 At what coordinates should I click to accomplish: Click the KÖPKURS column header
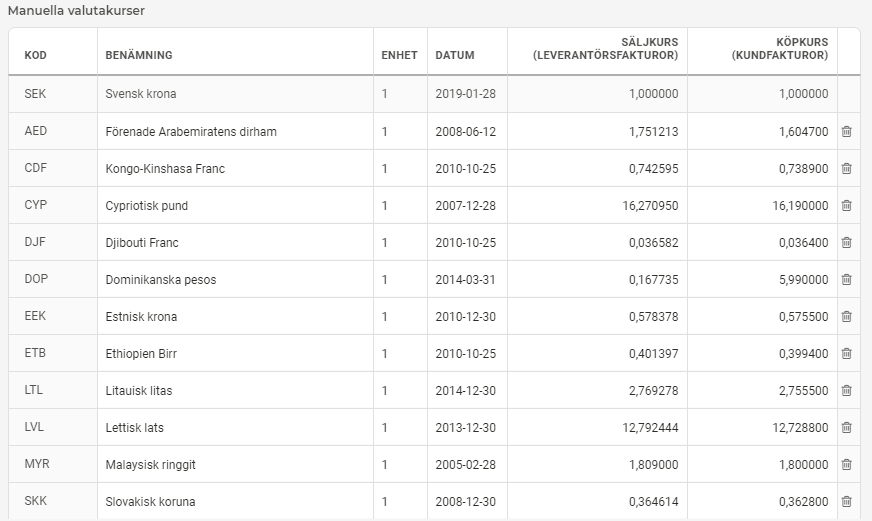[x=780, y=48]
